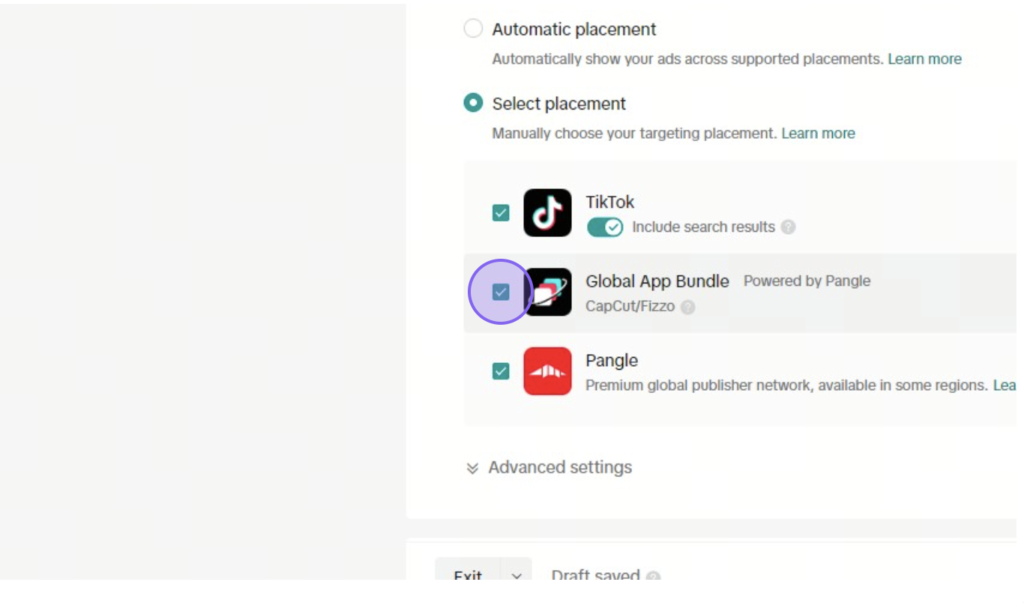Screen dimensions: 1024x603
Task: Open Learn more link under Select placement
Action: coord(818,133)
